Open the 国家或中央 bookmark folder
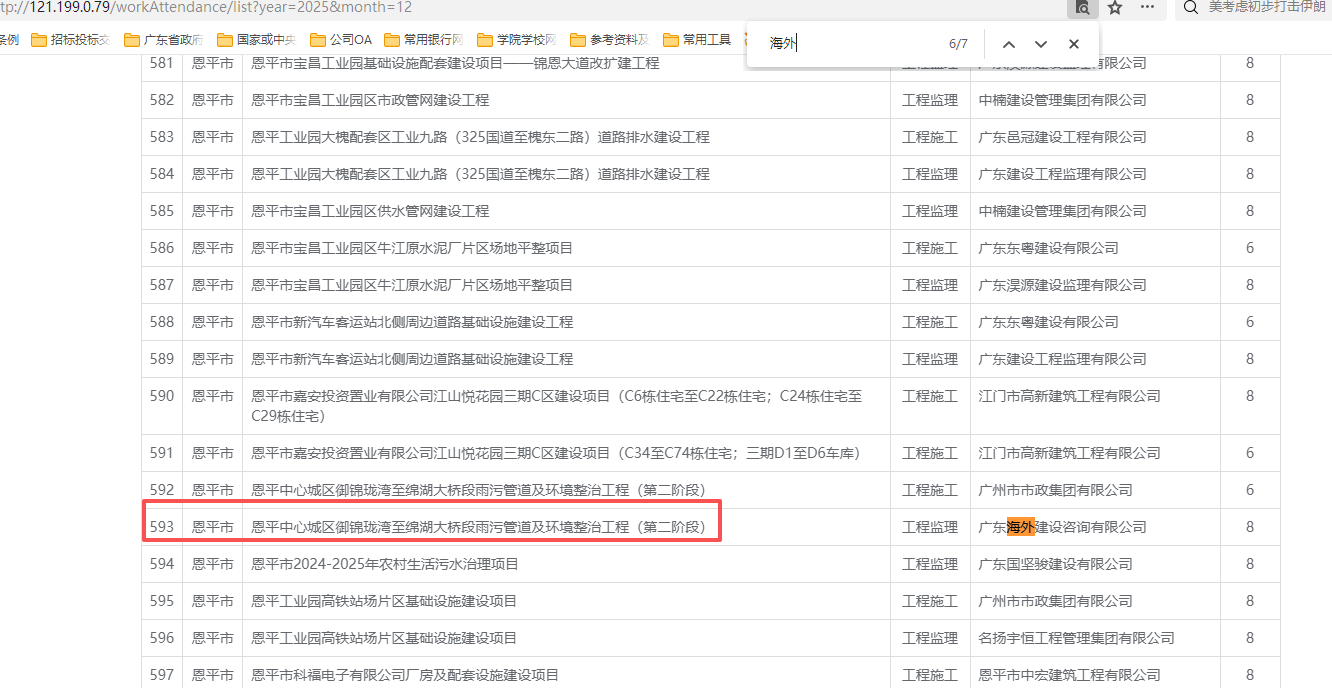The image size is (1332, 688). (256, 40)
